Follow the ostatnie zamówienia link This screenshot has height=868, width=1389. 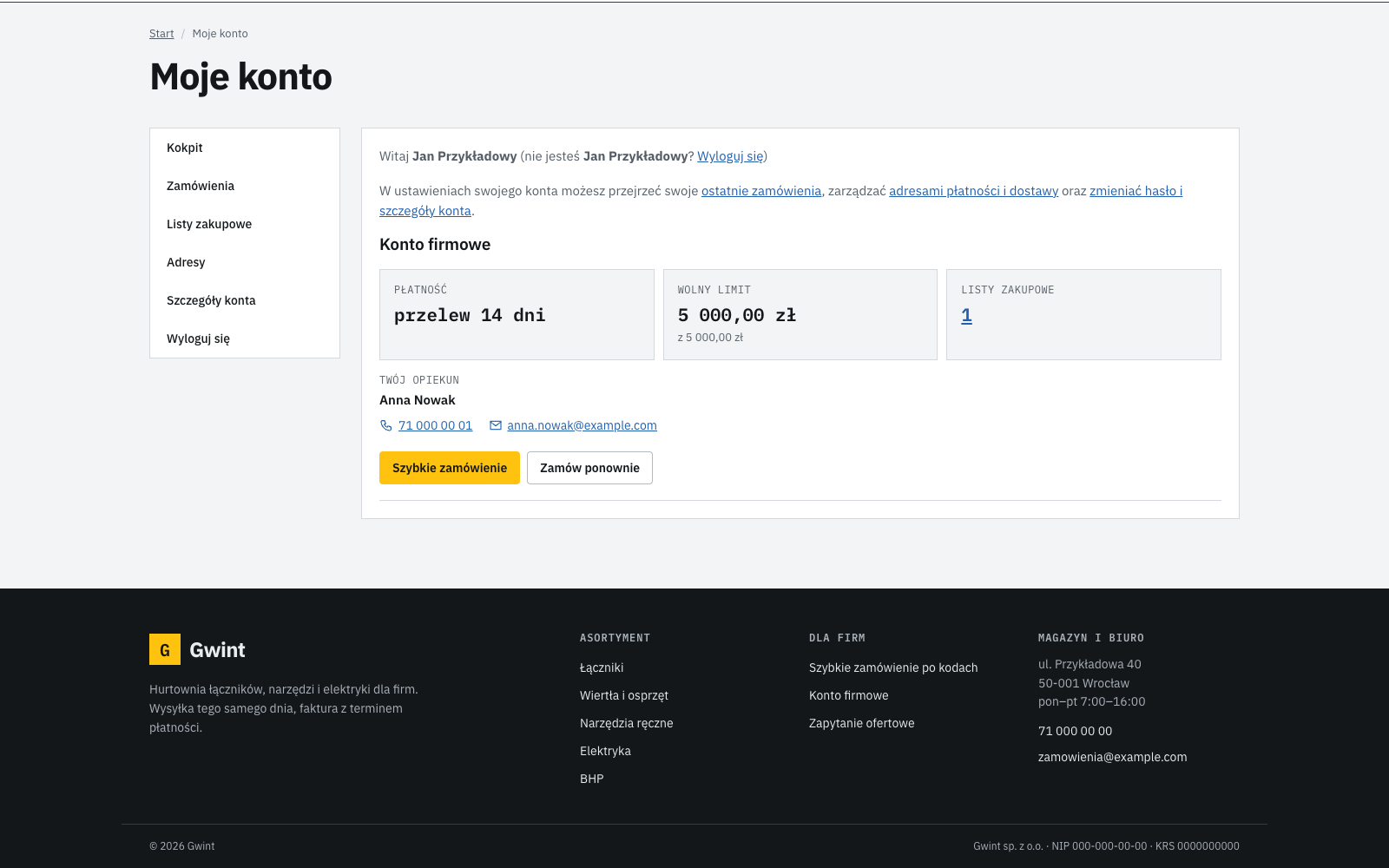pos(761,191)
